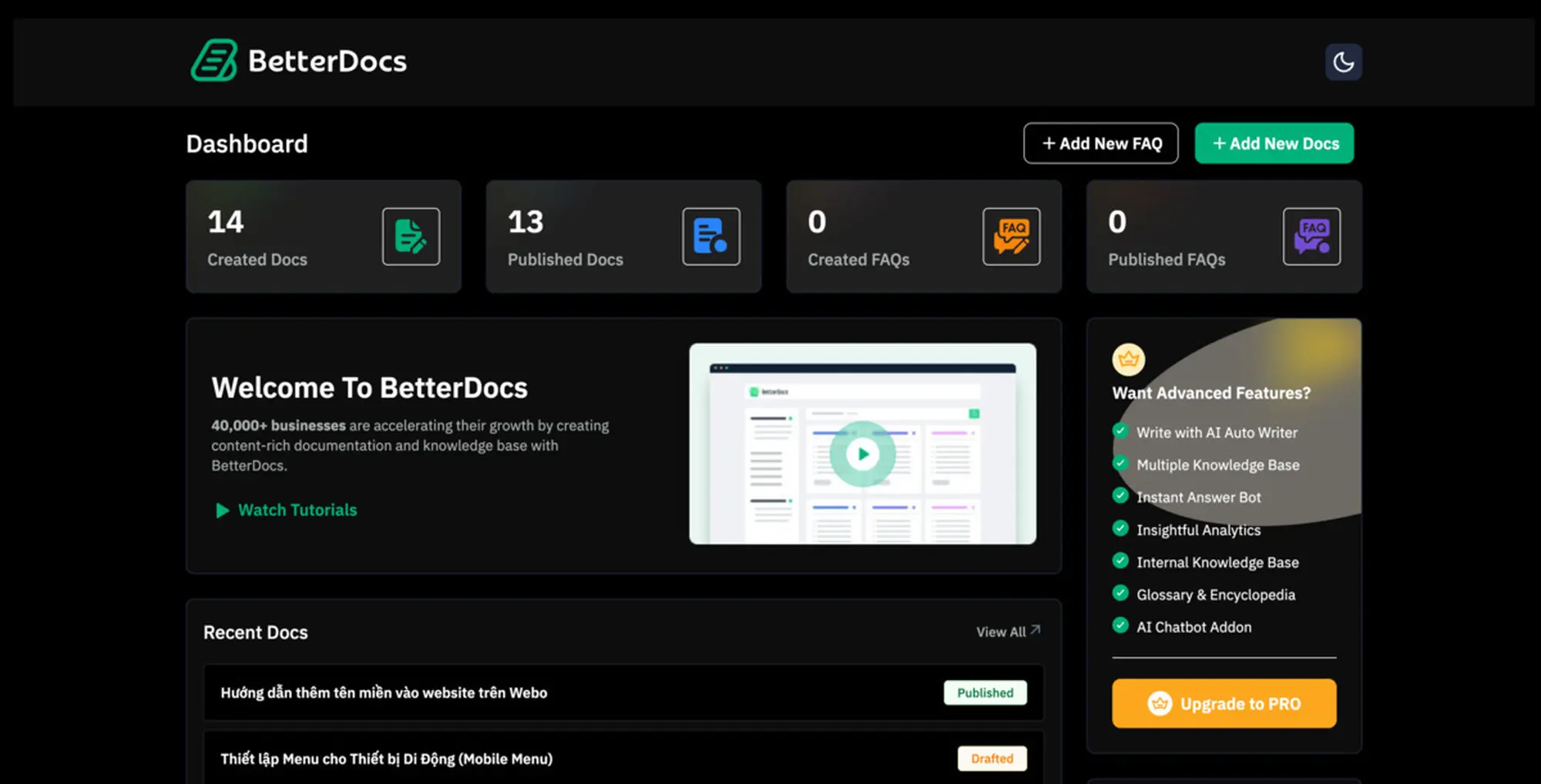Click the 14 Created Docs count
The width and height of the screenshot is (1541, 784).
tap(226, 222)
